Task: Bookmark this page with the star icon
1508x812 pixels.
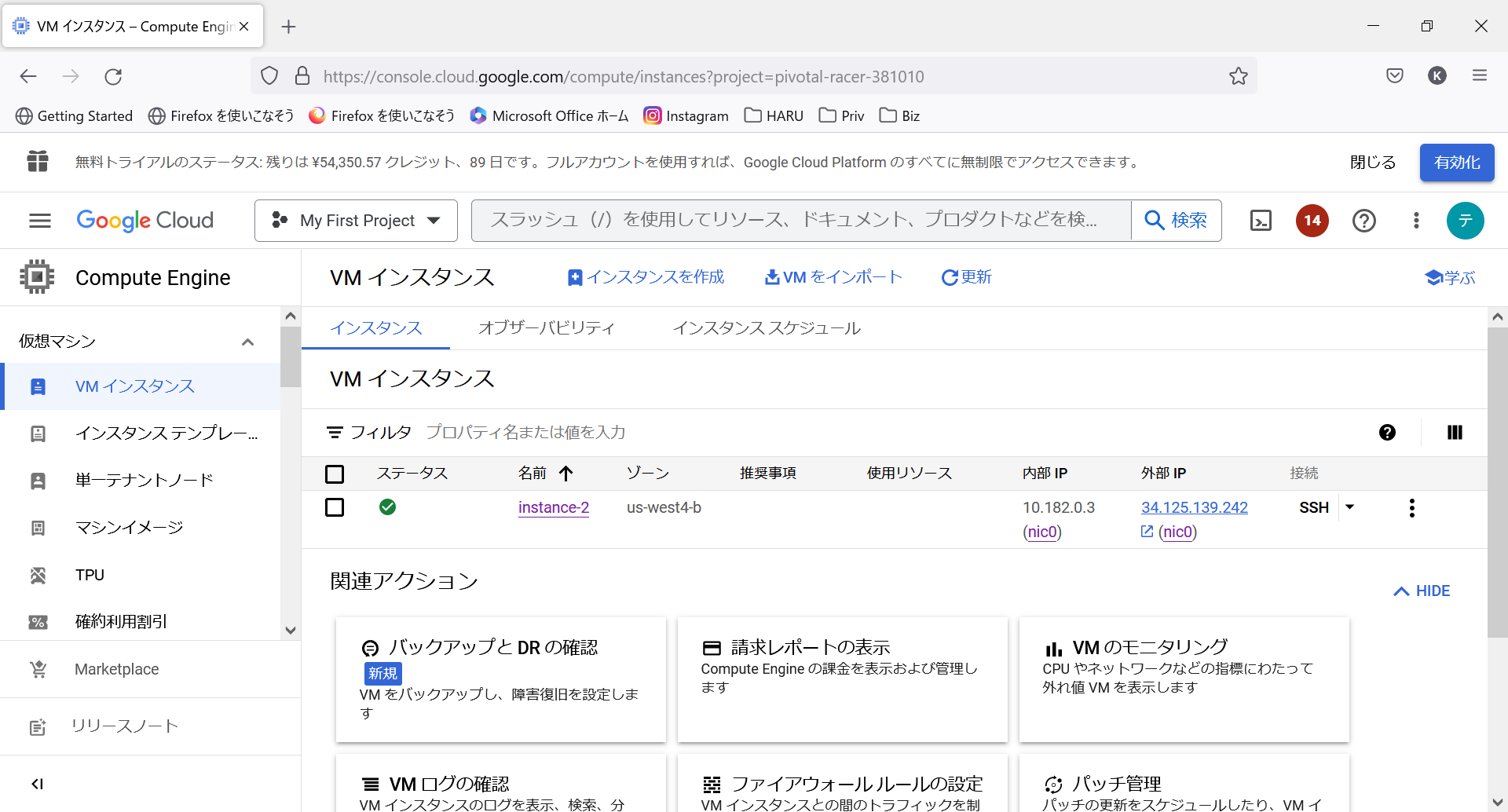Action: pyautogui.click(x=1239, y=76)
